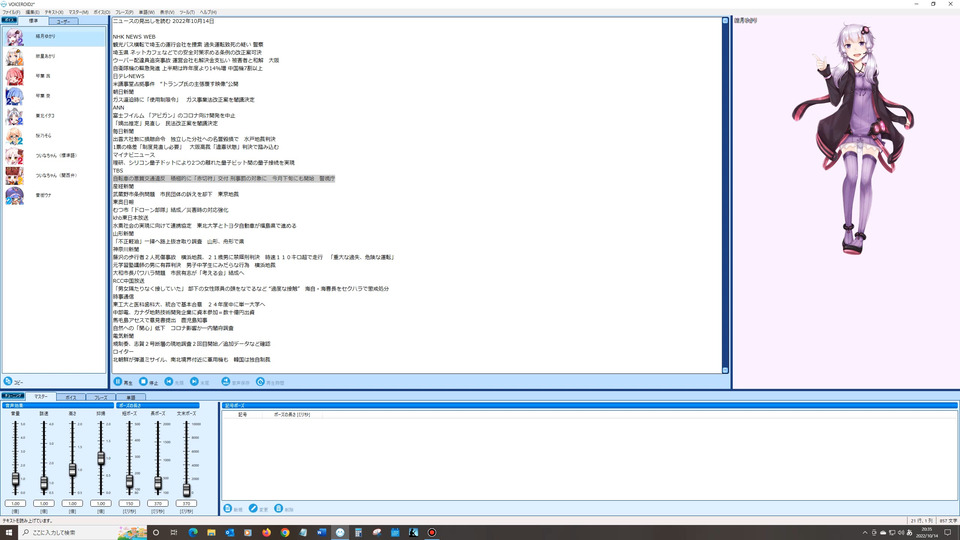The height and width of the screenshot is (540, 960).
Task: Click the 音声保存 (save audio) icon
Action: [225, 381]
